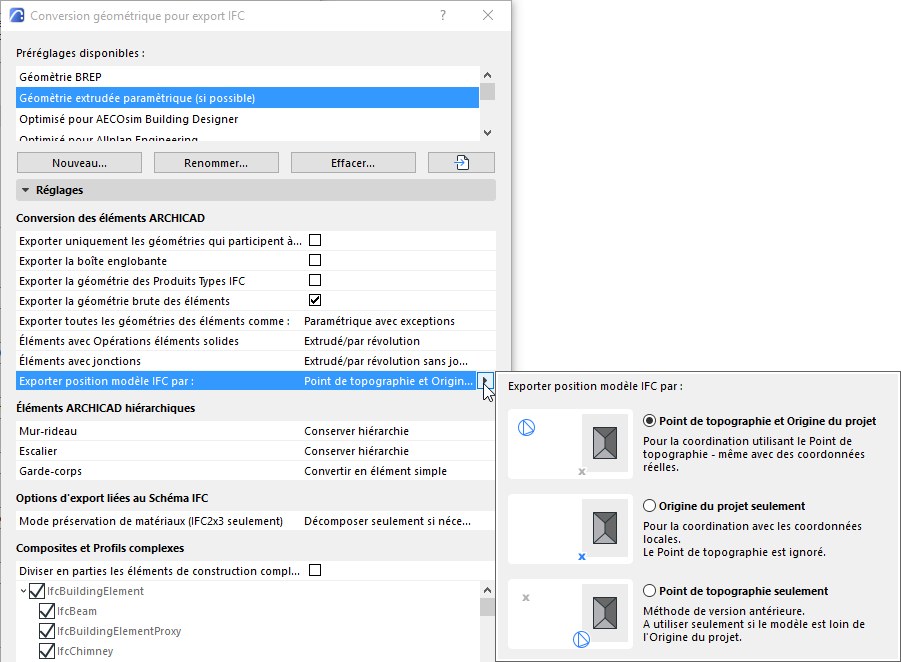
Task: Open the help question mark in title bar
Action: tap(442, 16)
